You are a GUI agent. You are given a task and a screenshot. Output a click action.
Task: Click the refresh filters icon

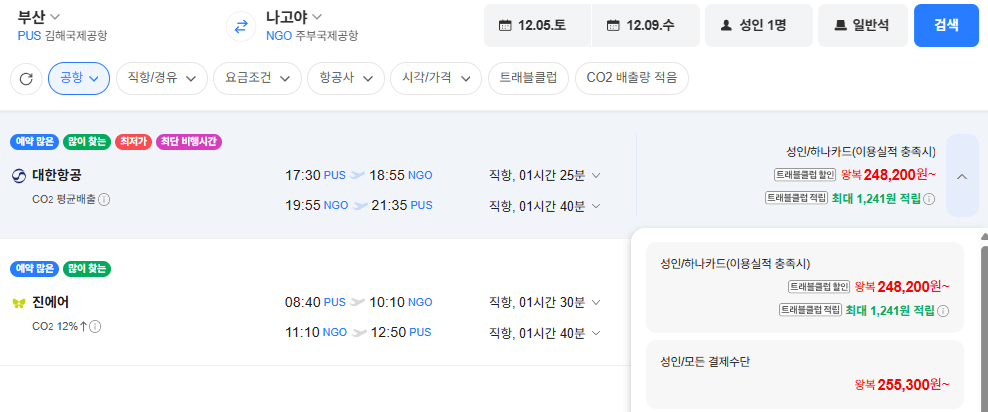click(26, 79)
